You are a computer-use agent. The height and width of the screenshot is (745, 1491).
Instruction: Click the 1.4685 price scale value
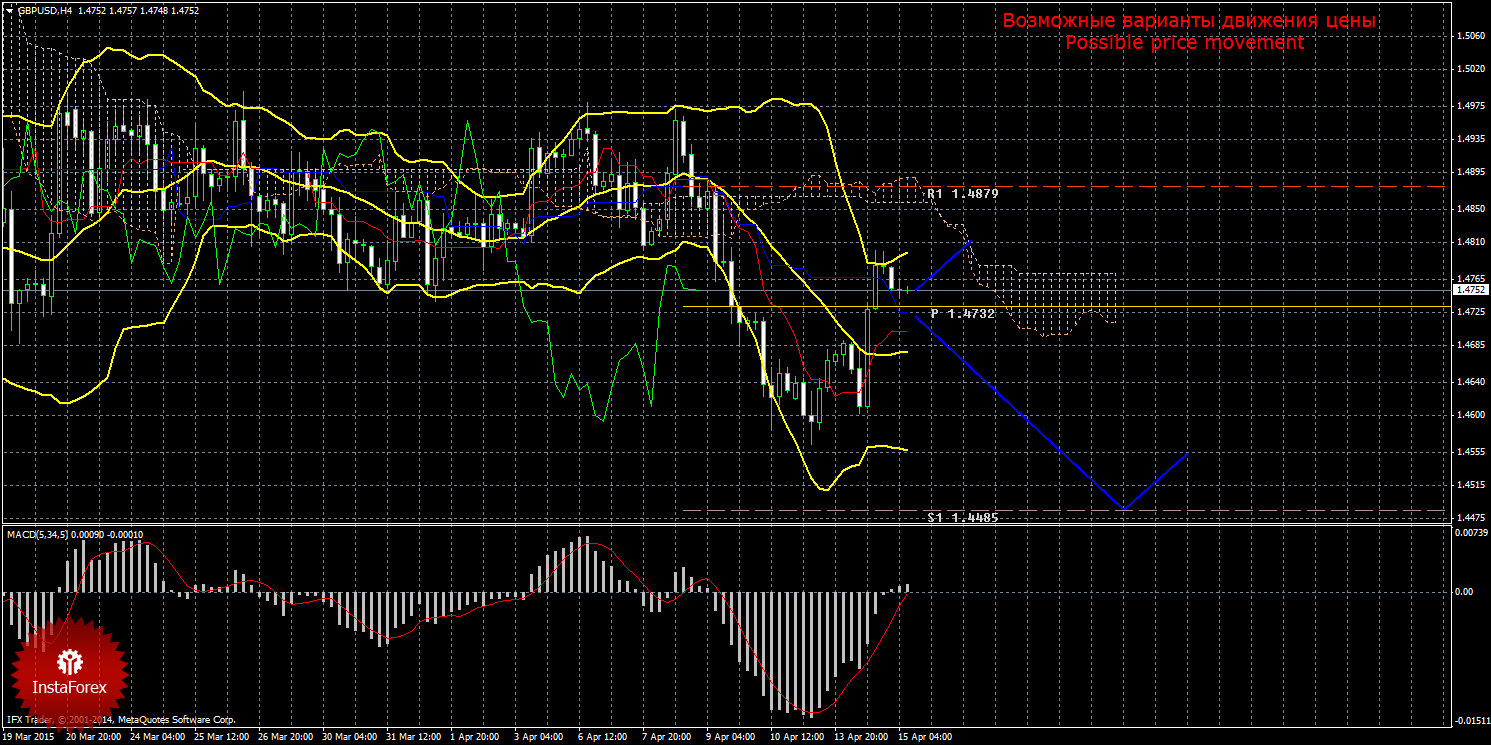coord(1471,346)
